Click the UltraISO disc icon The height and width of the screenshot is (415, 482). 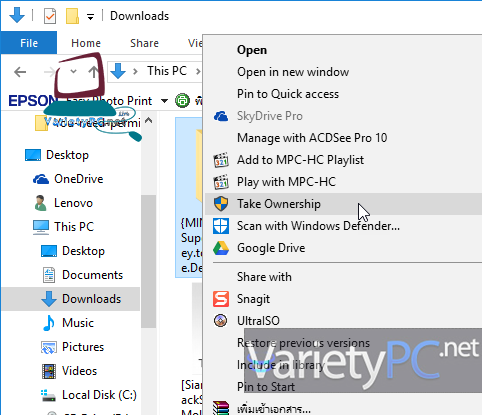point(221,321)
